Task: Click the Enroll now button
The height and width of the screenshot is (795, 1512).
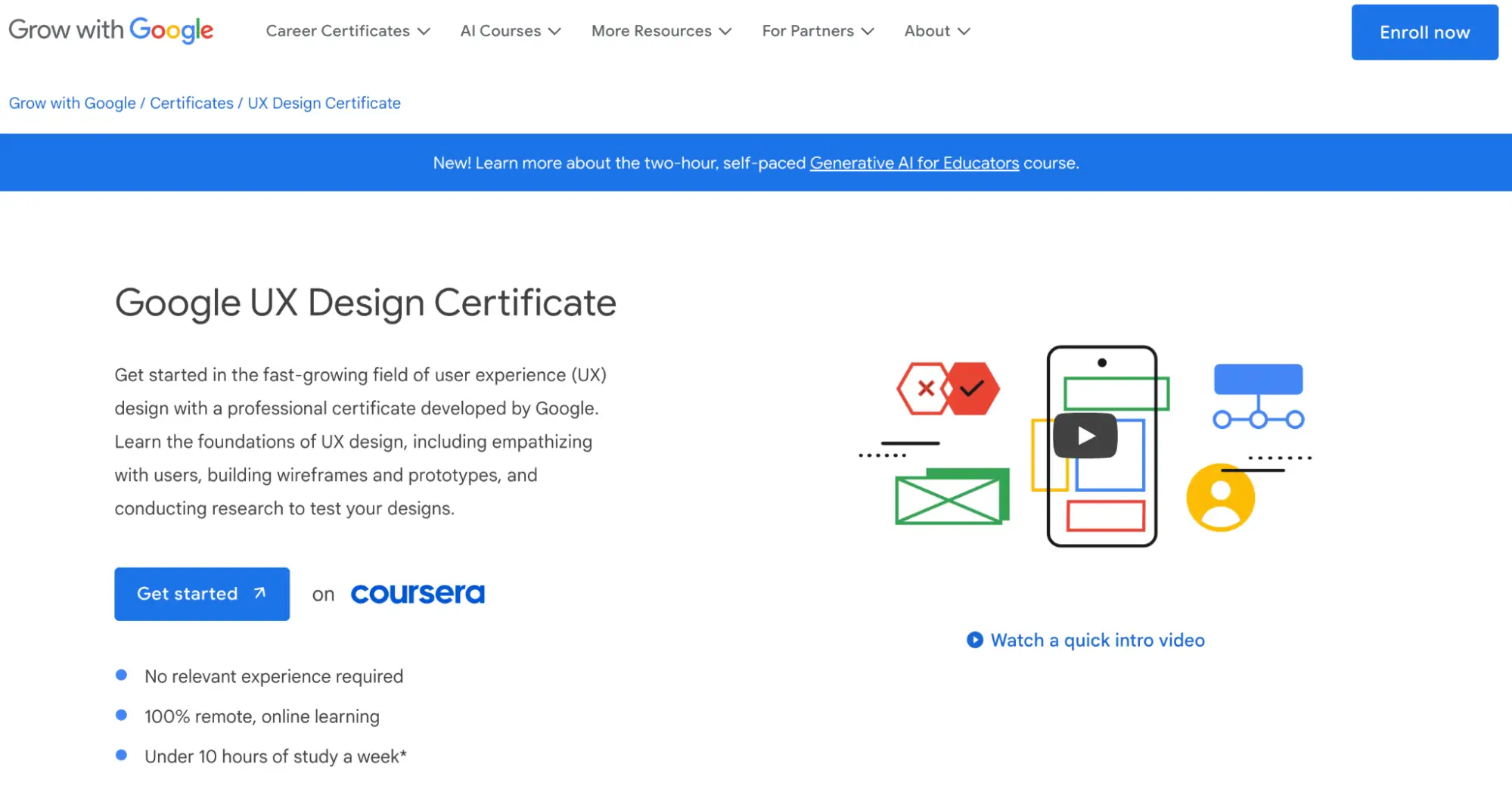Action: pos(1424,32)
